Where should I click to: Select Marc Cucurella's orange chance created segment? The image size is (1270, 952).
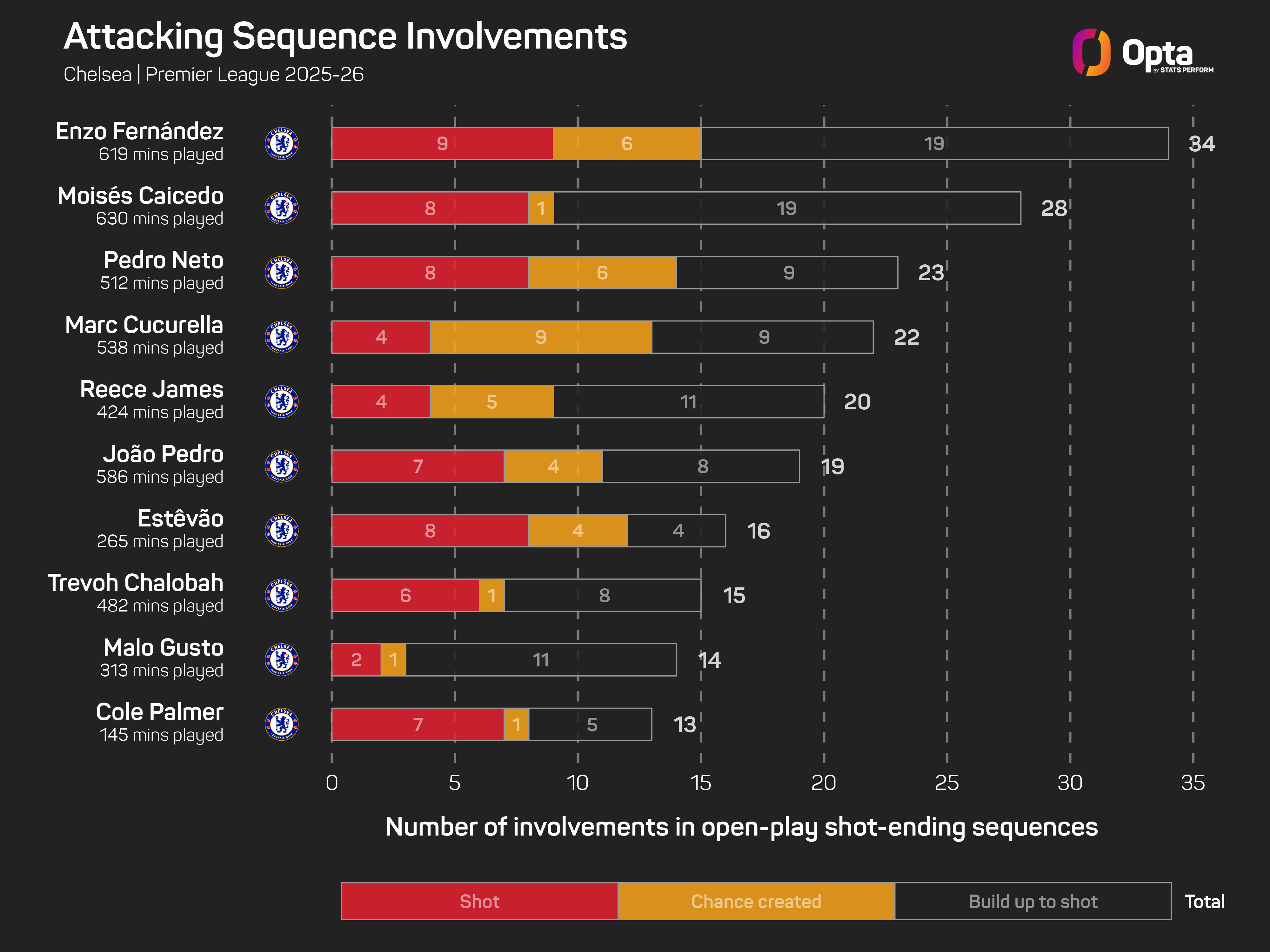click(541, 337)
